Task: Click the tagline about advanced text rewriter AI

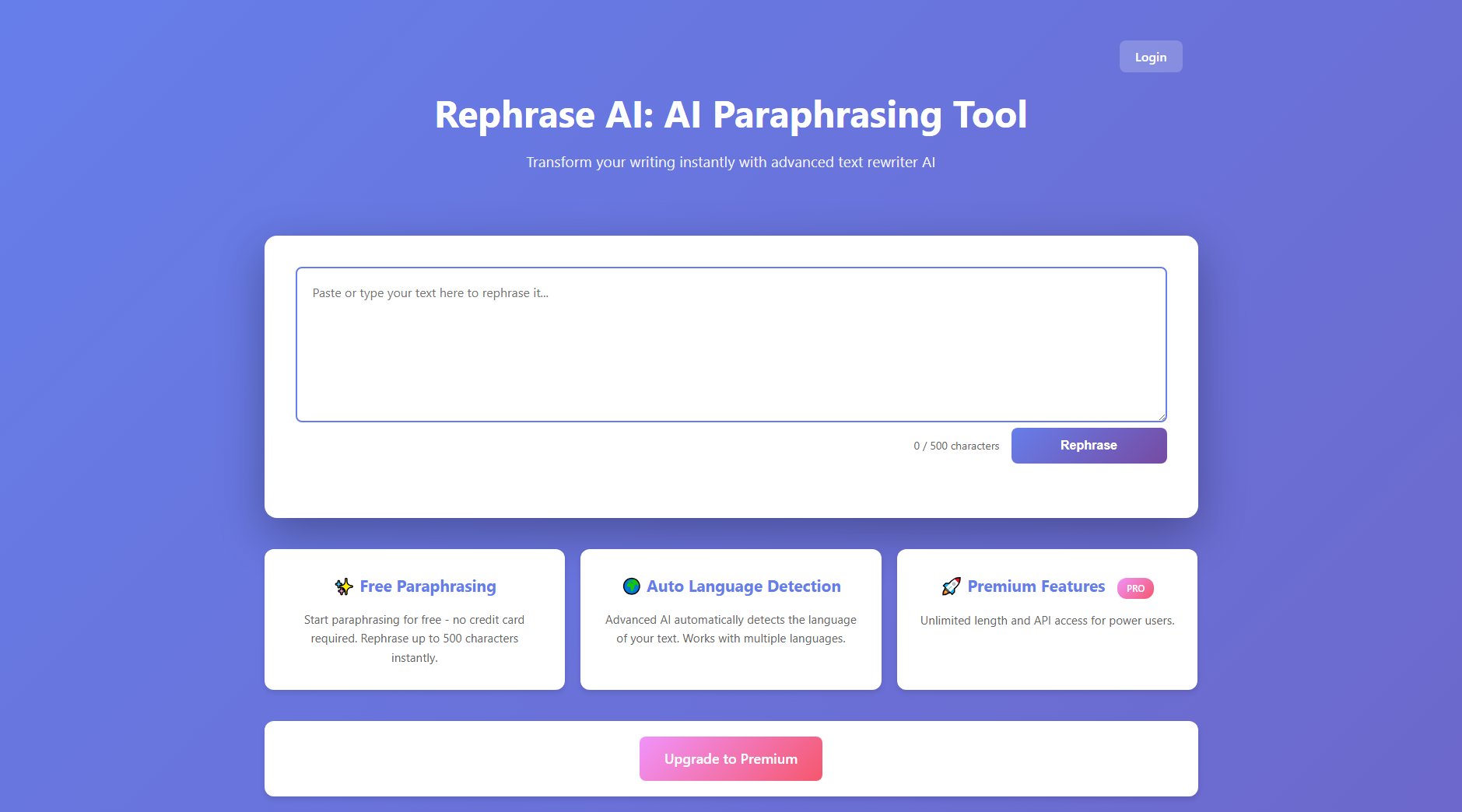Action: point(730,162)
